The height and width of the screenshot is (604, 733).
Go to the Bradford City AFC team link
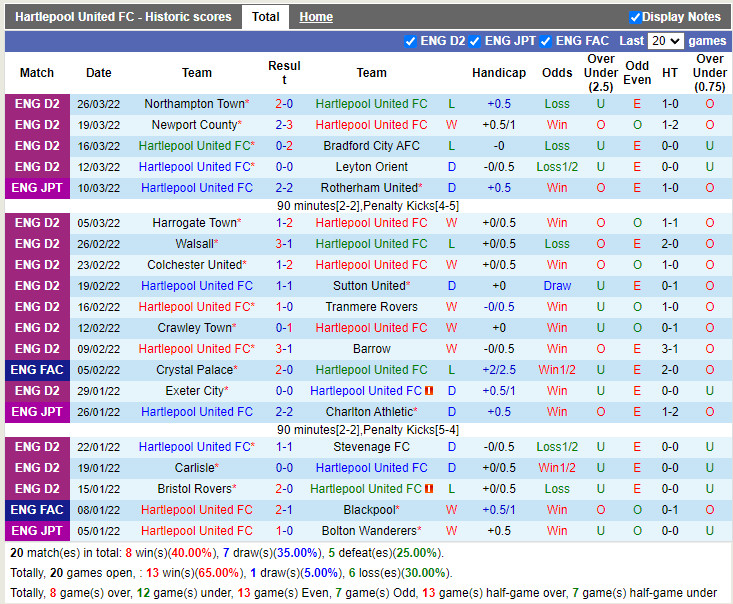tap(371, 146)
